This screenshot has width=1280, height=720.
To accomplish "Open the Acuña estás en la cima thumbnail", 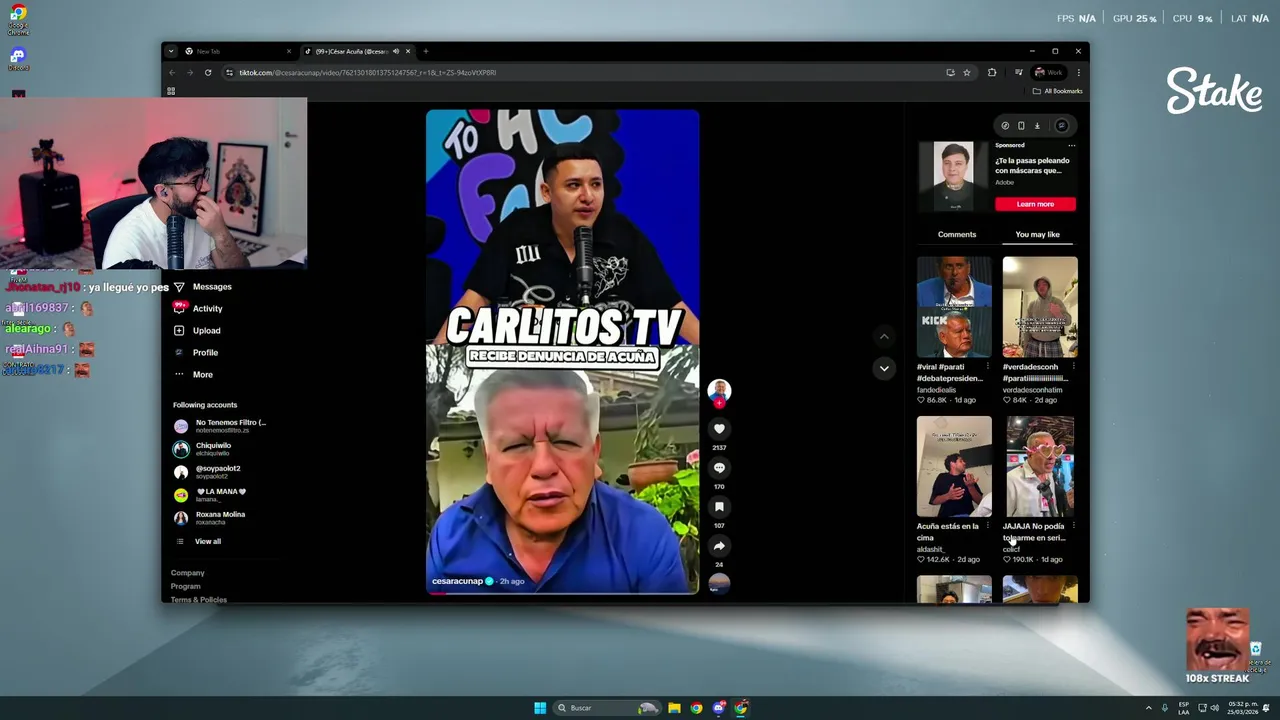I will 954,466.
